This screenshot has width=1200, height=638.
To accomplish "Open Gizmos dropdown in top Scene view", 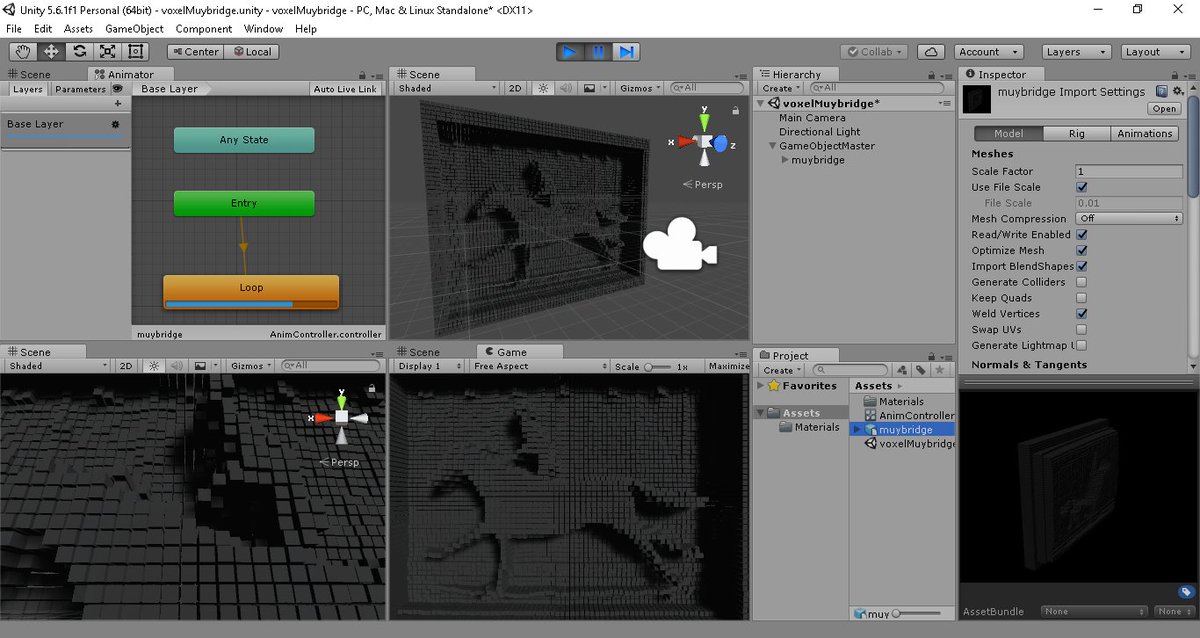I will pos(639,88).
